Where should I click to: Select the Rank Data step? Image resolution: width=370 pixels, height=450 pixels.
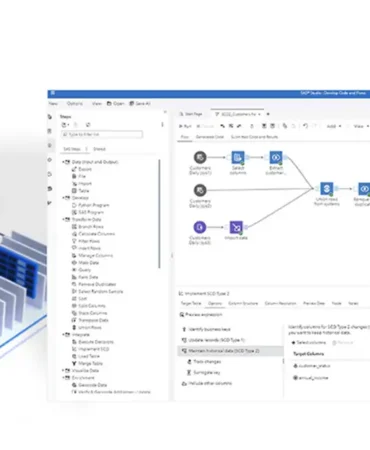tap(85, 277)
